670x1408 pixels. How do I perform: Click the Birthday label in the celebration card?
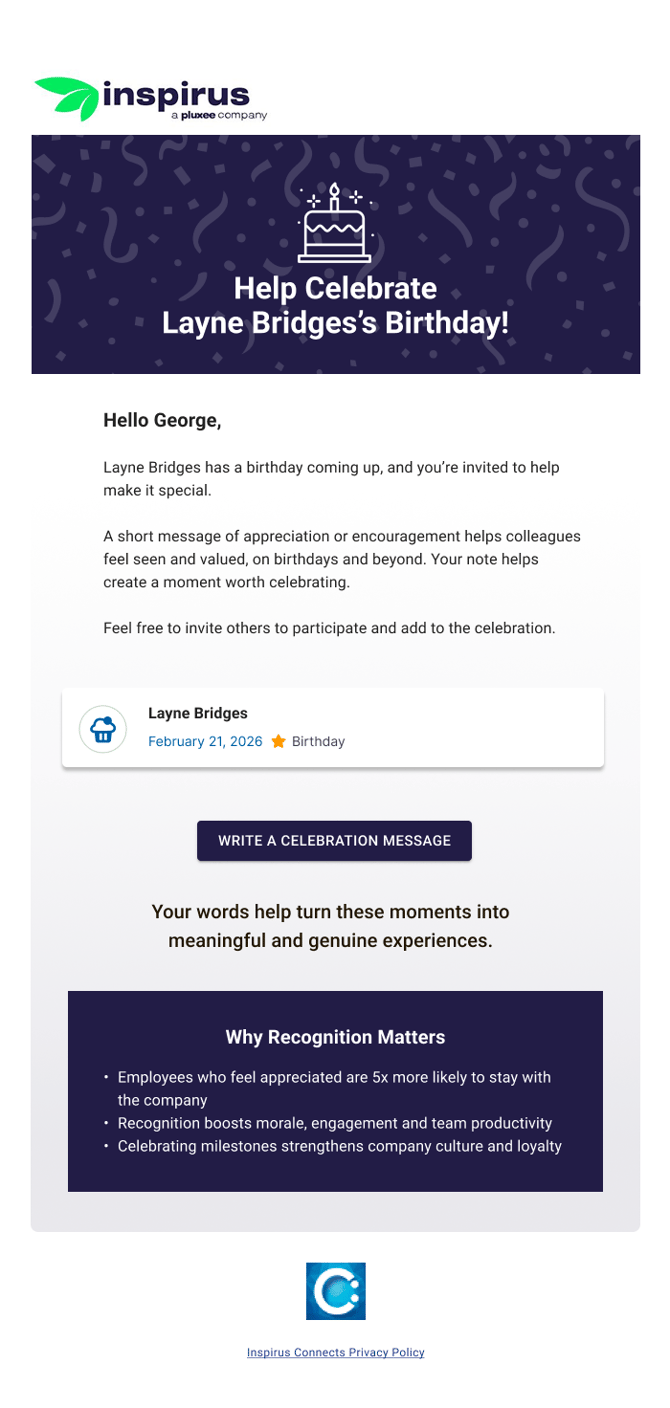click(318, 741)
